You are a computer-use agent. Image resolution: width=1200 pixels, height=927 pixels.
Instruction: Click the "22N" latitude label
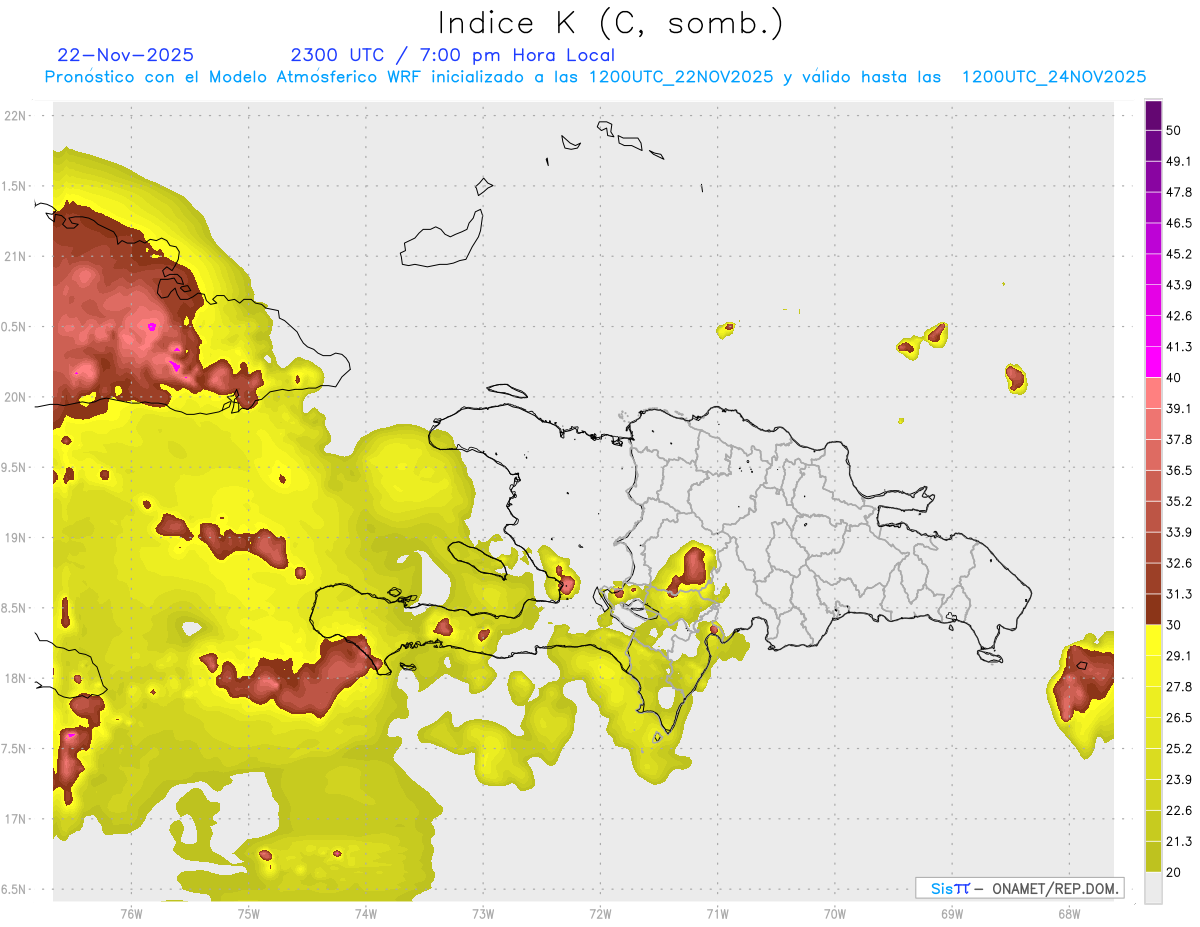click(x=15, y=116)
